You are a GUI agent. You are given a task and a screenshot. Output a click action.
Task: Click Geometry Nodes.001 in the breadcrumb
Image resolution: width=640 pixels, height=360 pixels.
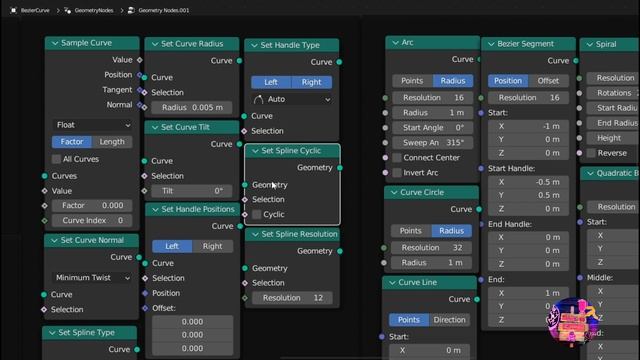click(164, 11)
